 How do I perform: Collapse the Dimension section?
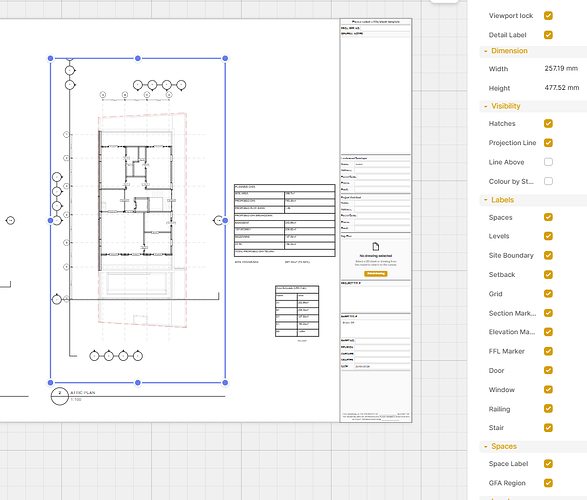pyautogui.click(x=486, y=51)
